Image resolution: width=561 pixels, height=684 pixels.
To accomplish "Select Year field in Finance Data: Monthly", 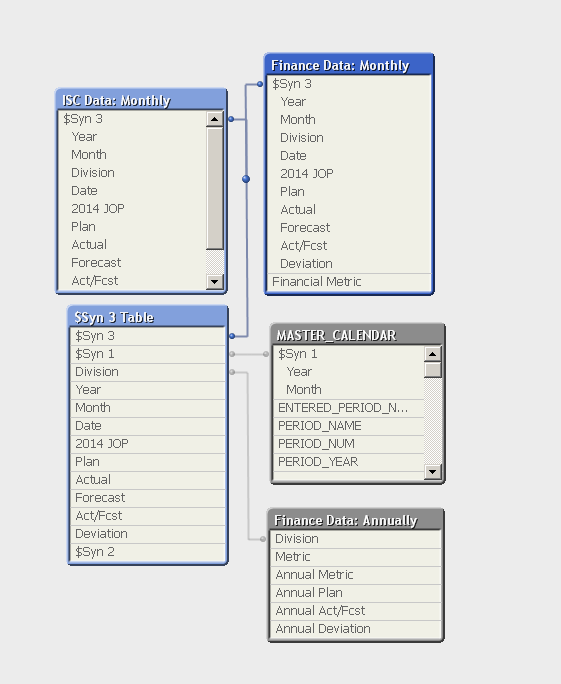I will click(x=349, y=102).
